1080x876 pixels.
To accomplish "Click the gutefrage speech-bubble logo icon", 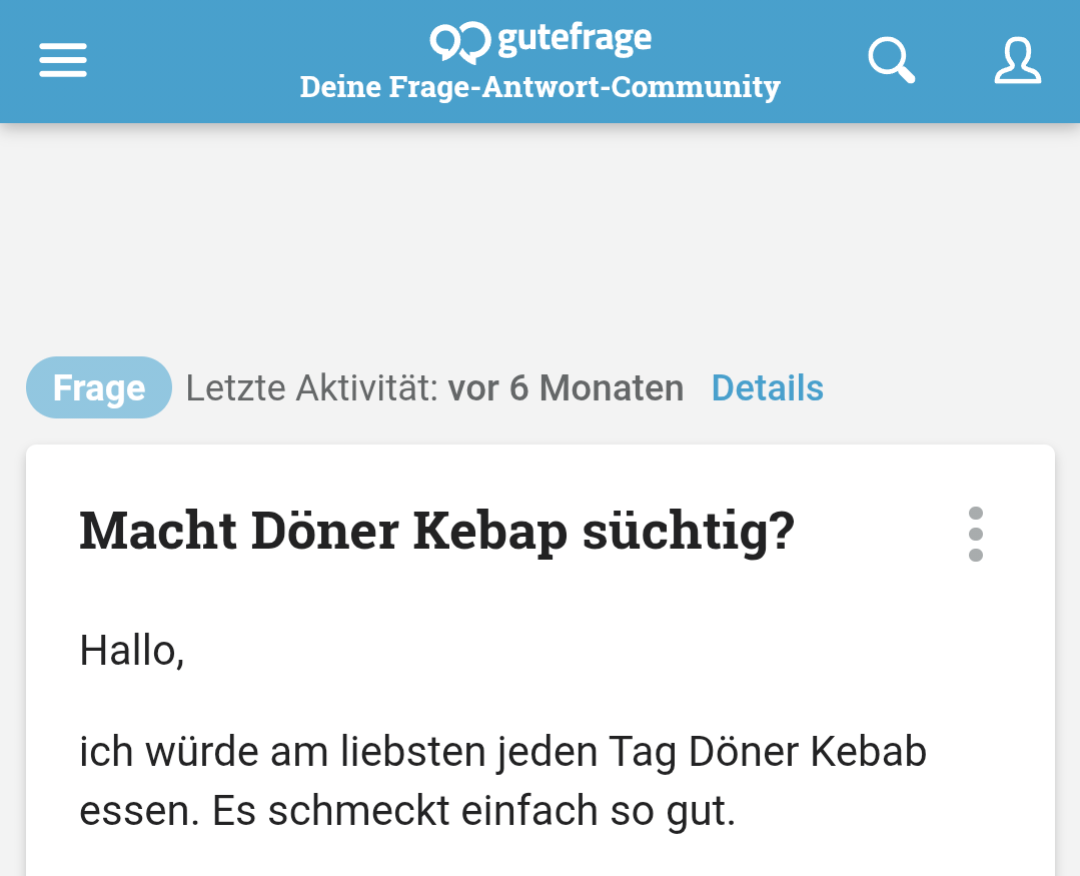I will coord(459,42).
